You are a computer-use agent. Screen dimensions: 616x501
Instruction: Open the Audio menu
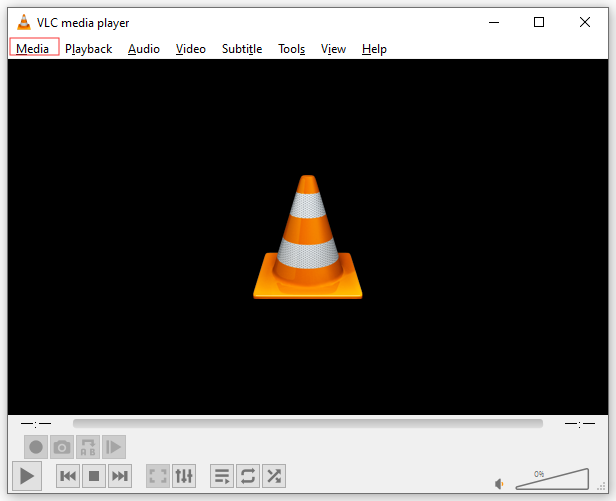point(144,49)
